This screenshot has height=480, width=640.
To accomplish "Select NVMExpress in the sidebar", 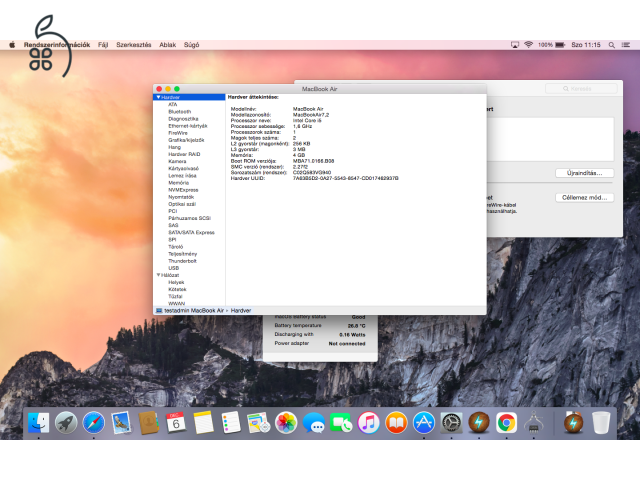I will (183, 190).
